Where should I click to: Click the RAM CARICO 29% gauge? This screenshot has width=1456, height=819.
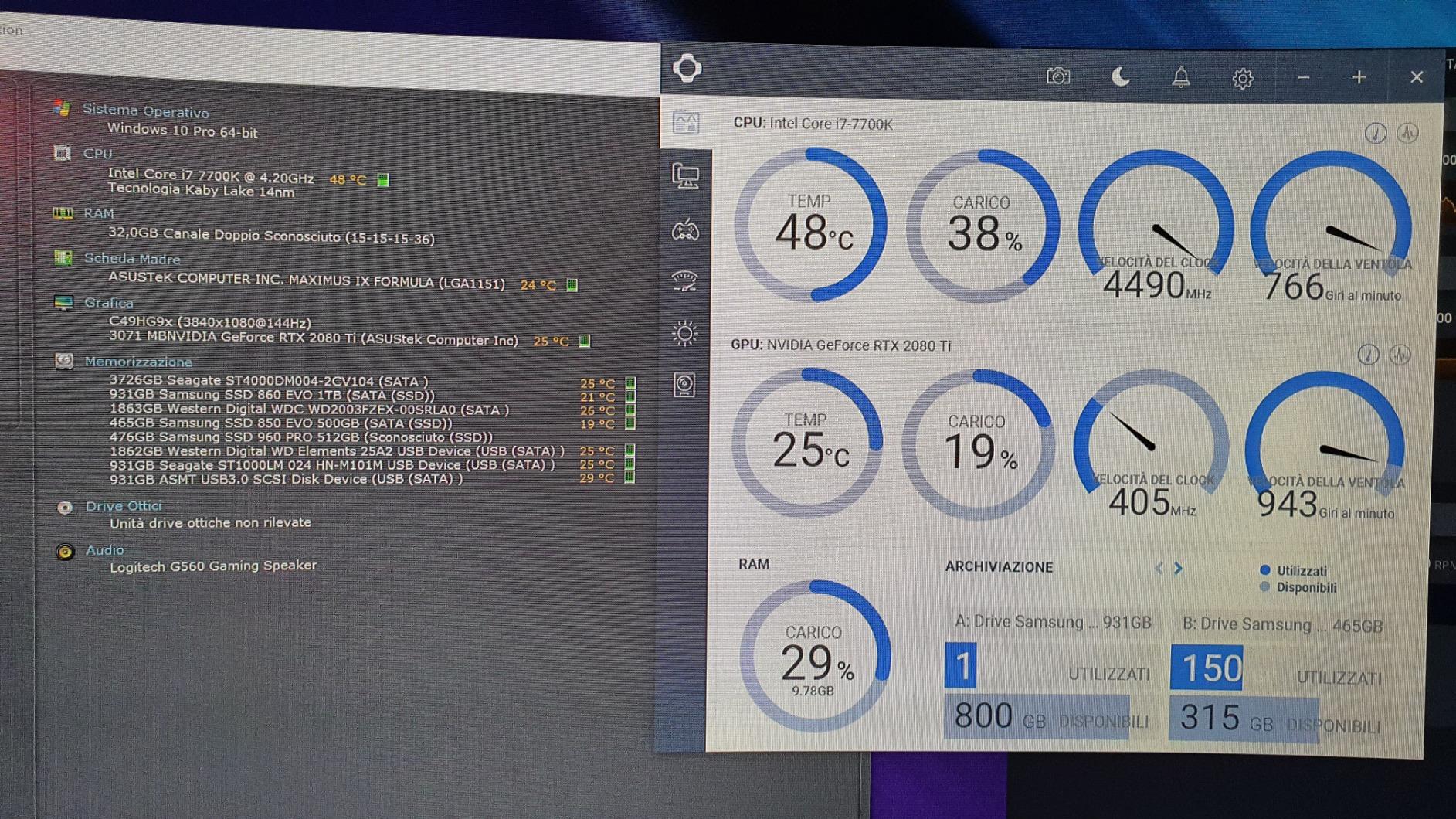click(814, 655)
